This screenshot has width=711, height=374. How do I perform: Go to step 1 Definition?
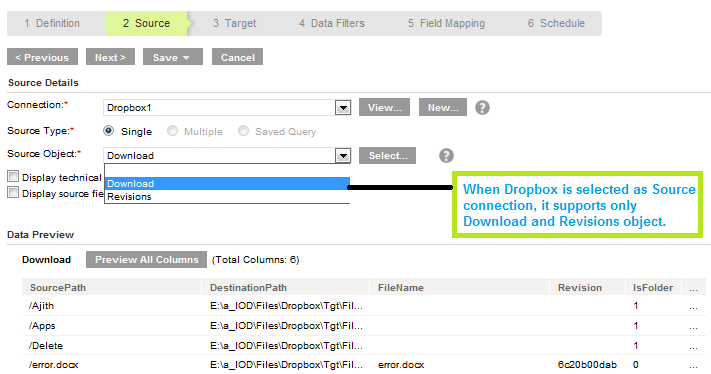point(52,23)
